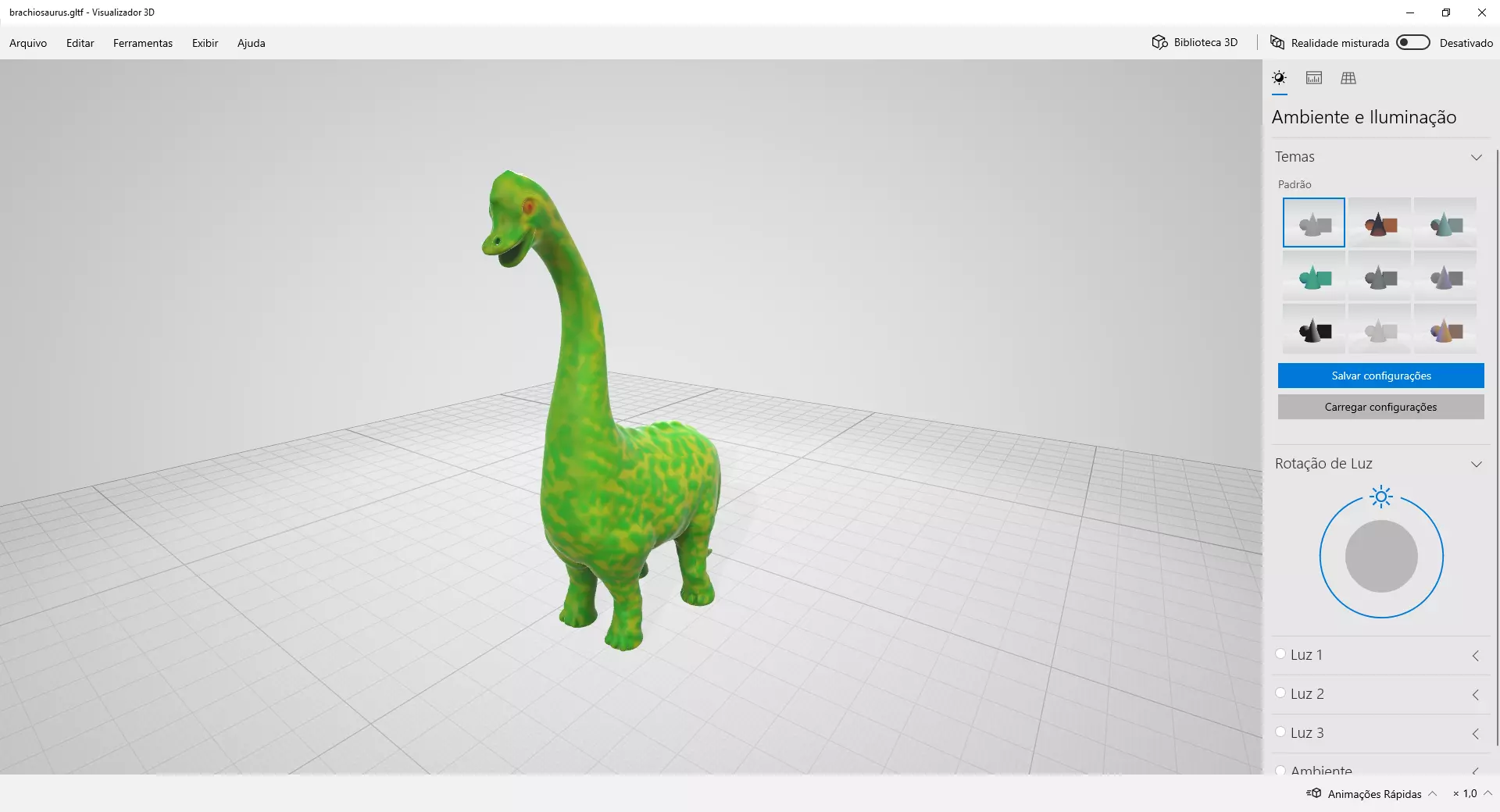Close the Visualizador 3D window
This screenshot has height=812, width=1500.
[x=1482, y=12]
